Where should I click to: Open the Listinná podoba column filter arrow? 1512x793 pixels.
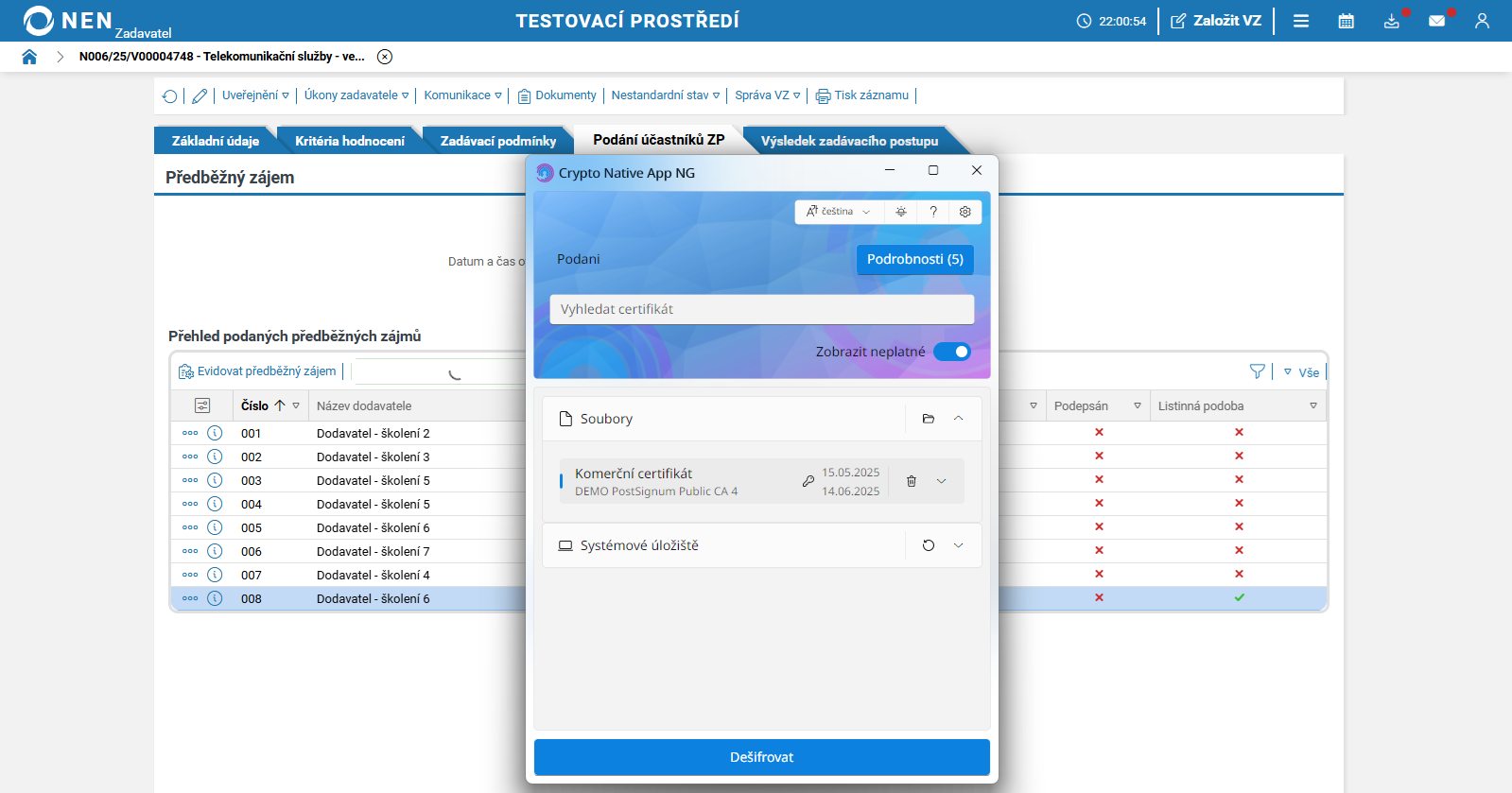(x=1313, y=405)
